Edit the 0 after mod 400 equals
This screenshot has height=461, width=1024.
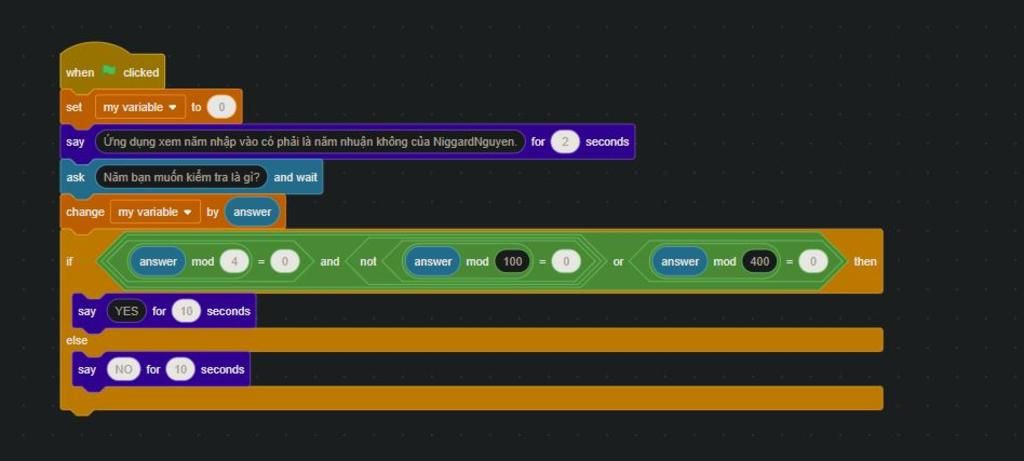click(813, 262)
